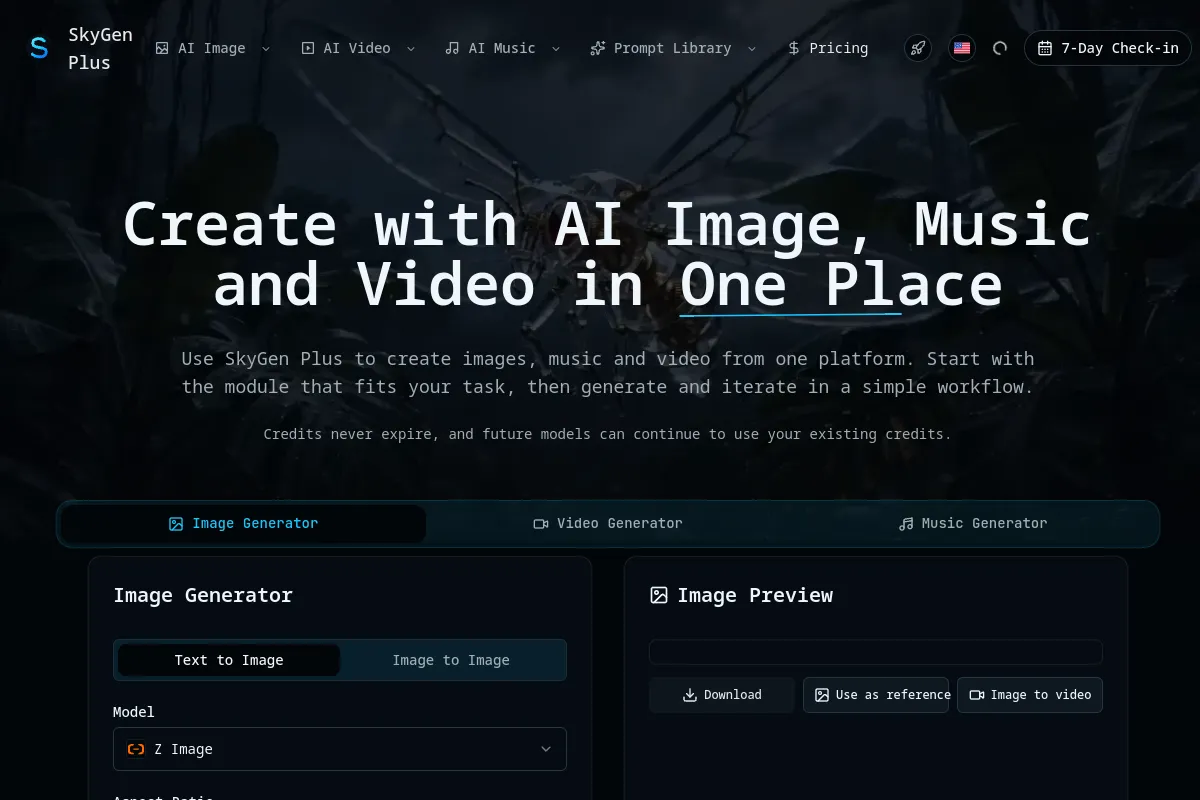Open the AI Music menu
This screenshot has width=1200, height=800.
(503, 48)
